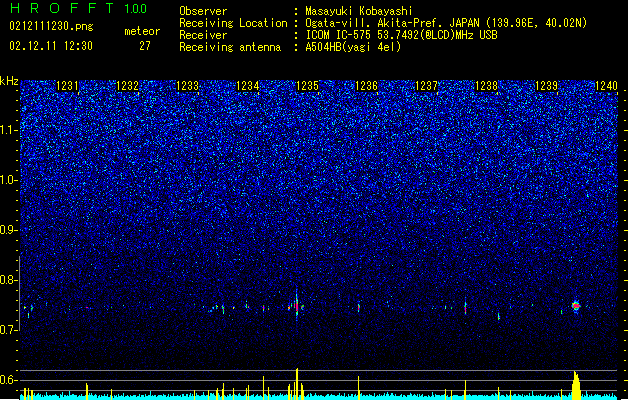Select the A504HB(yagi 4el) antenna text

(x=353, y=47)
